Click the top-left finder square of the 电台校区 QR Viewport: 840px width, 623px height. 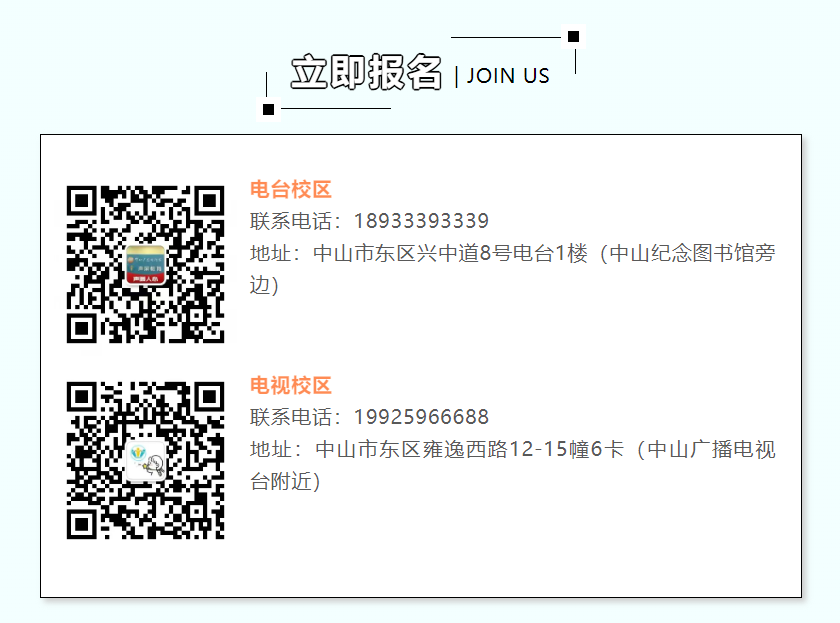[82, 201]
